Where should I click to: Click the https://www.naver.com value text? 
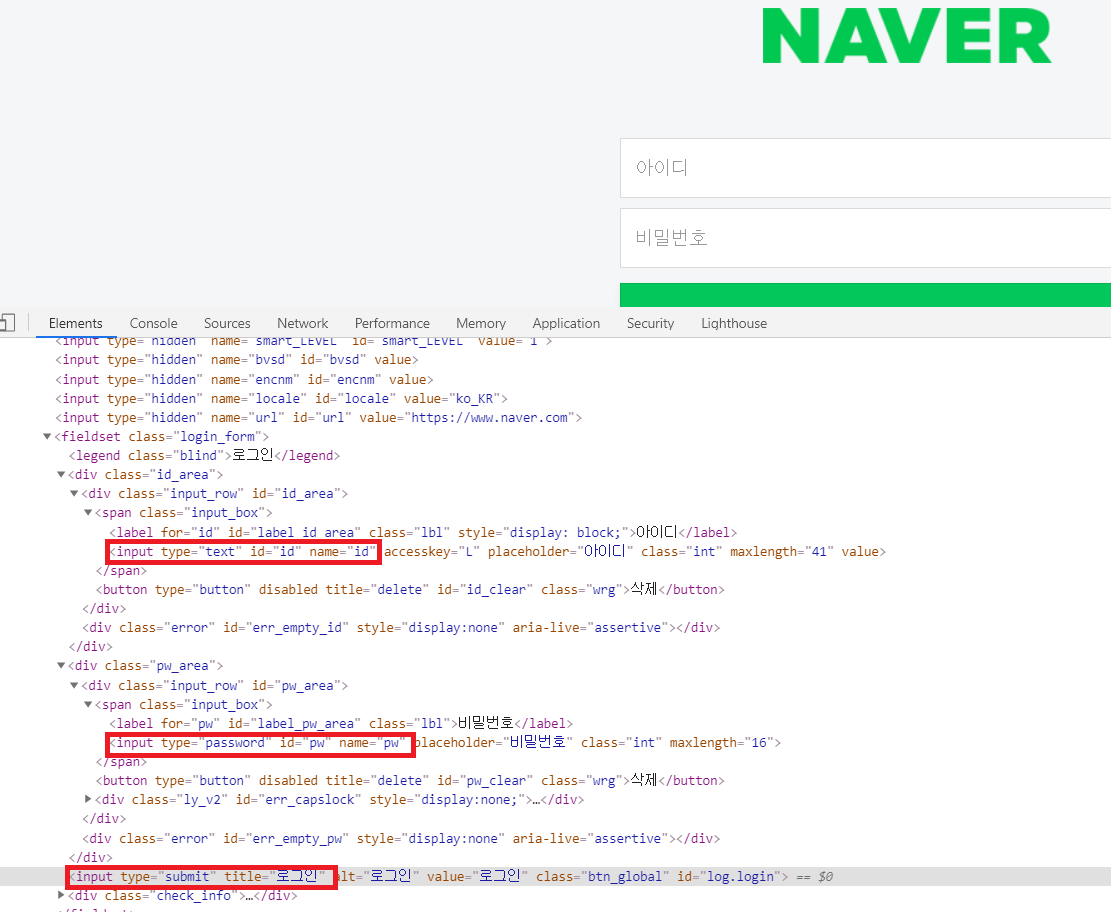(x=490, y=418)
